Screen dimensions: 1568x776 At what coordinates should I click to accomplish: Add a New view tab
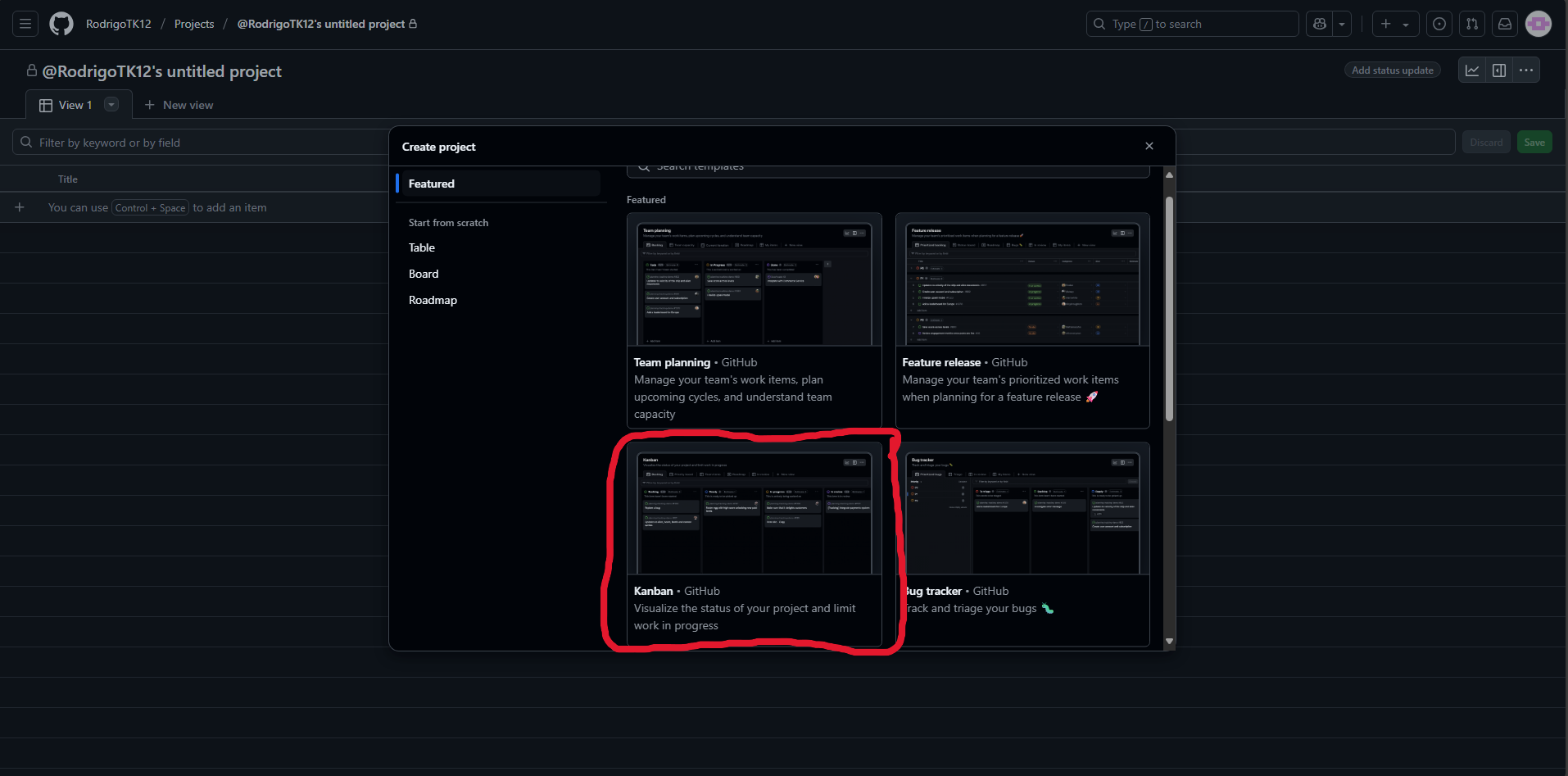coord(179,105)
